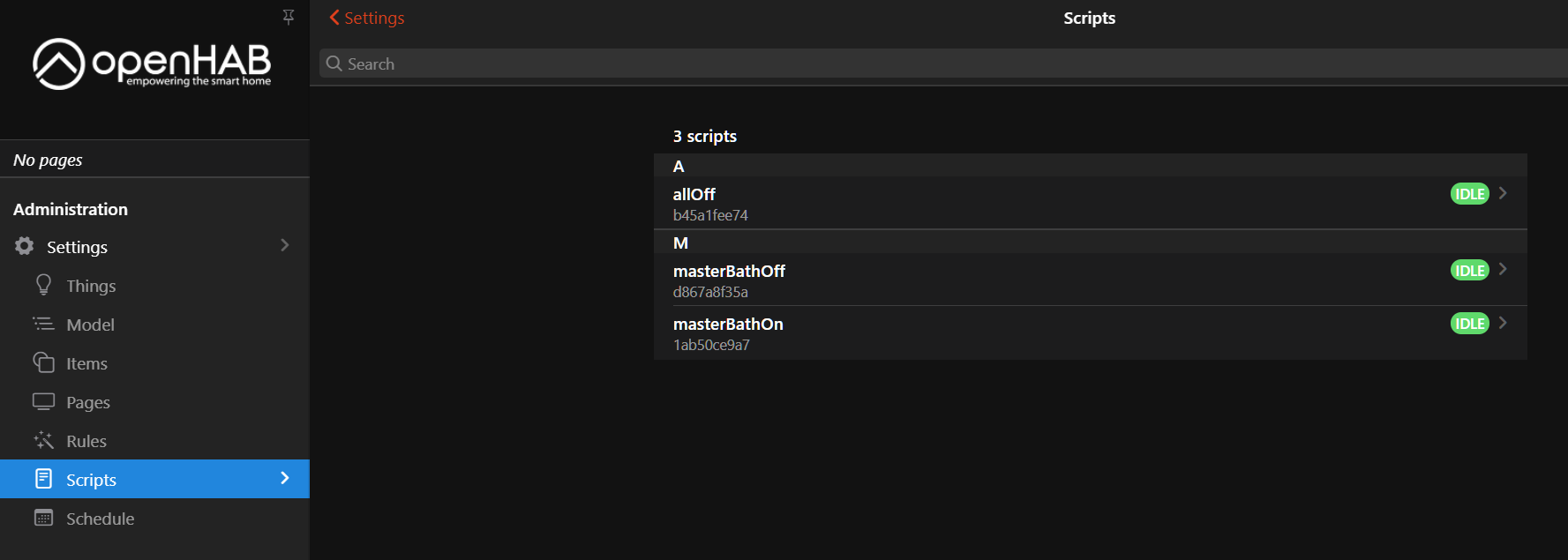This screenshot has height=560, width=1568.
Task: Click the Things lightbulb icon
Action: (x=43, y=285)
